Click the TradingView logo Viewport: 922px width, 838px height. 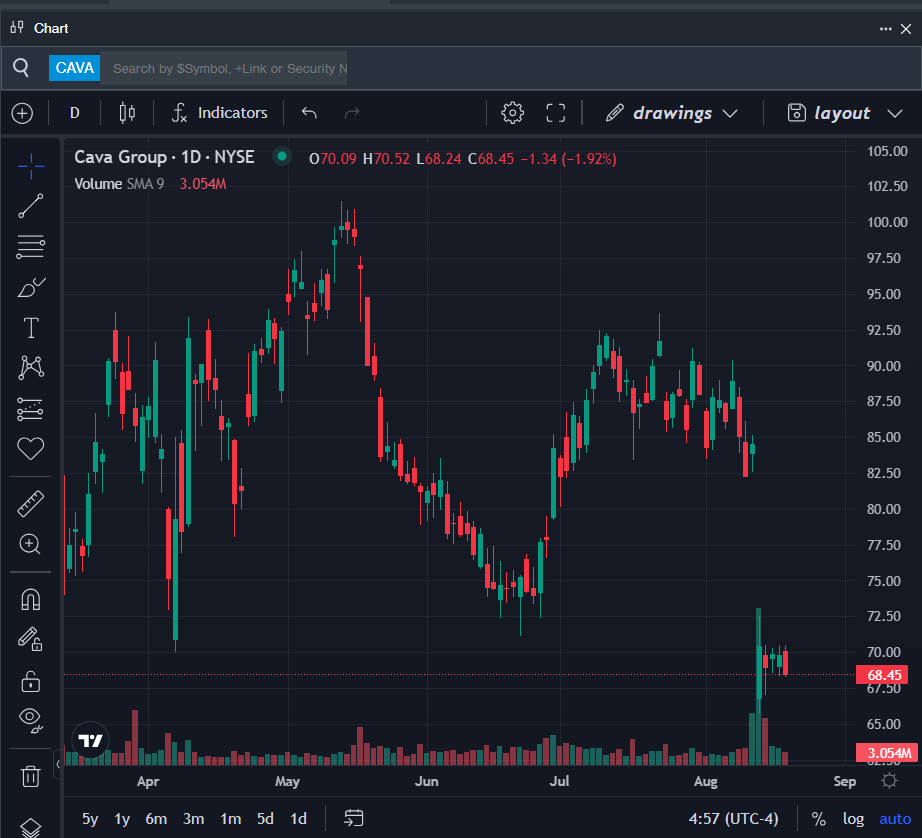point(90,740)
